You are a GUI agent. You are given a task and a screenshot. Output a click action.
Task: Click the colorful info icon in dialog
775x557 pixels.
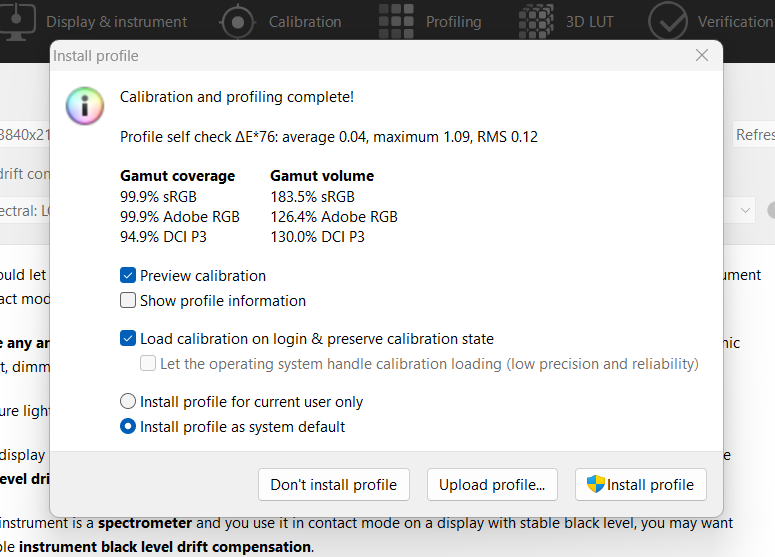[84, 104]
